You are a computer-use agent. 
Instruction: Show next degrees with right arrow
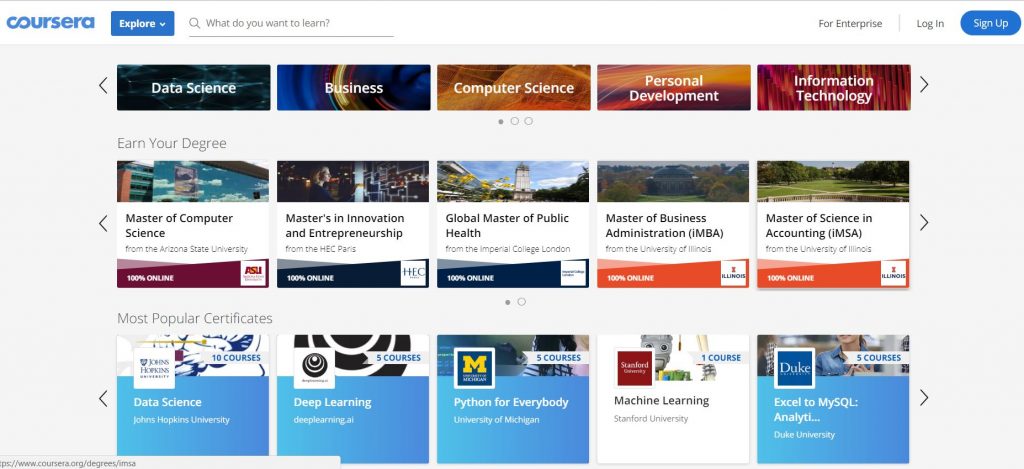click(923, 223)
